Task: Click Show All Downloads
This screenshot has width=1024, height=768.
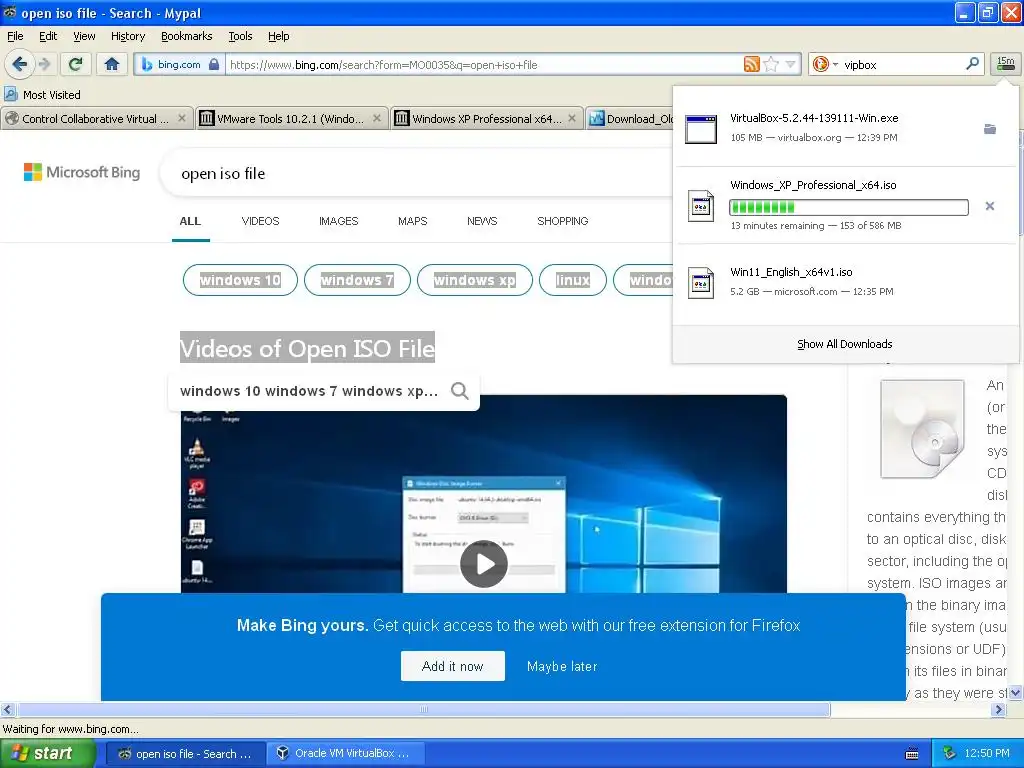Action: point(844,344)
